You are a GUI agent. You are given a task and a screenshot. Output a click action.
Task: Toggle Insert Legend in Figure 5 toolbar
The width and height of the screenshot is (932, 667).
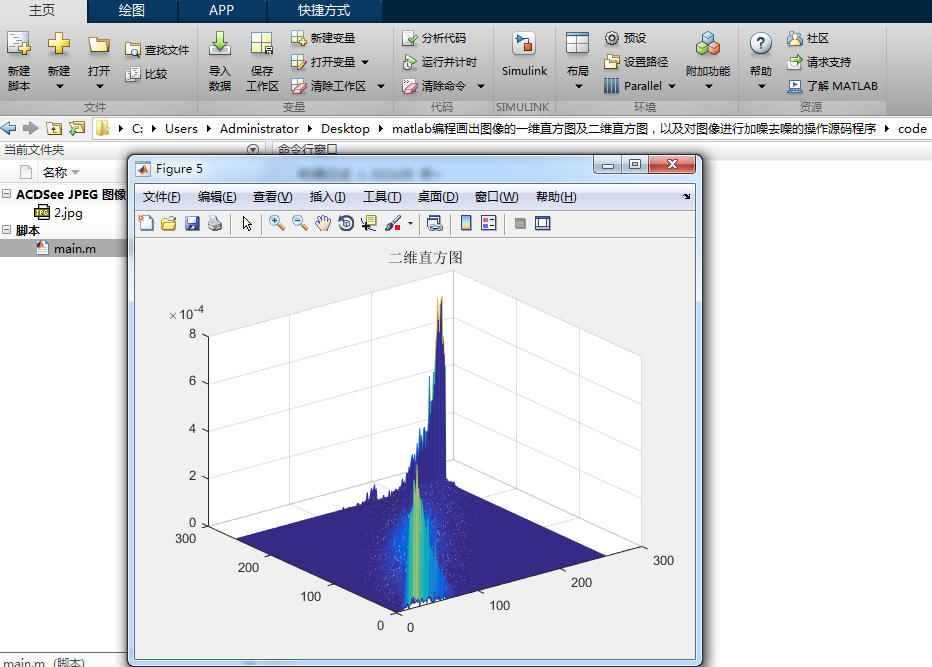pyautogui.click(x=489, y=224)
